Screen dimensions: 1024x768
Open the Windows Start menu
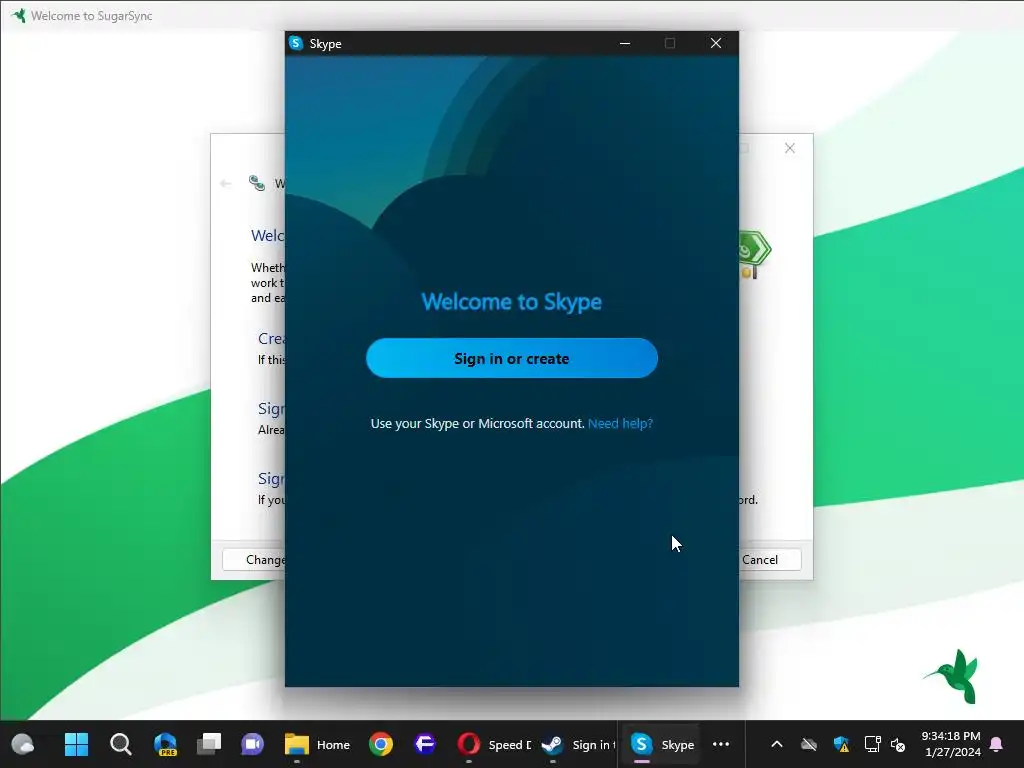point(76,744)
